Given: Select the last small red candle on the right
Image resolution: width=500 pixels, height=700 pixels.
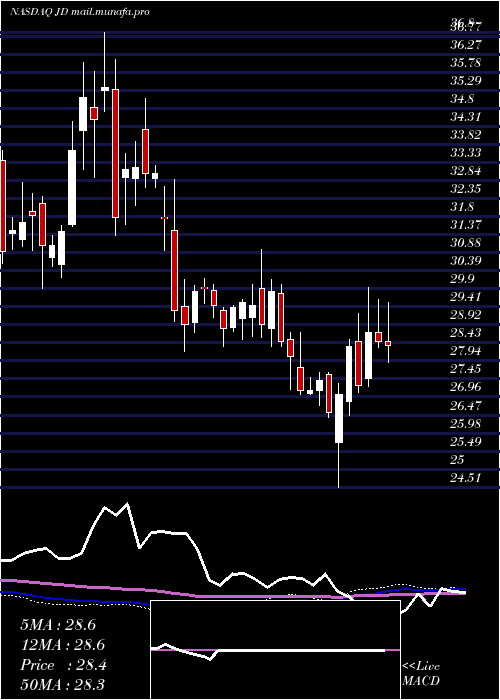Looking at the screenshot, I should [x=388, y=343].
